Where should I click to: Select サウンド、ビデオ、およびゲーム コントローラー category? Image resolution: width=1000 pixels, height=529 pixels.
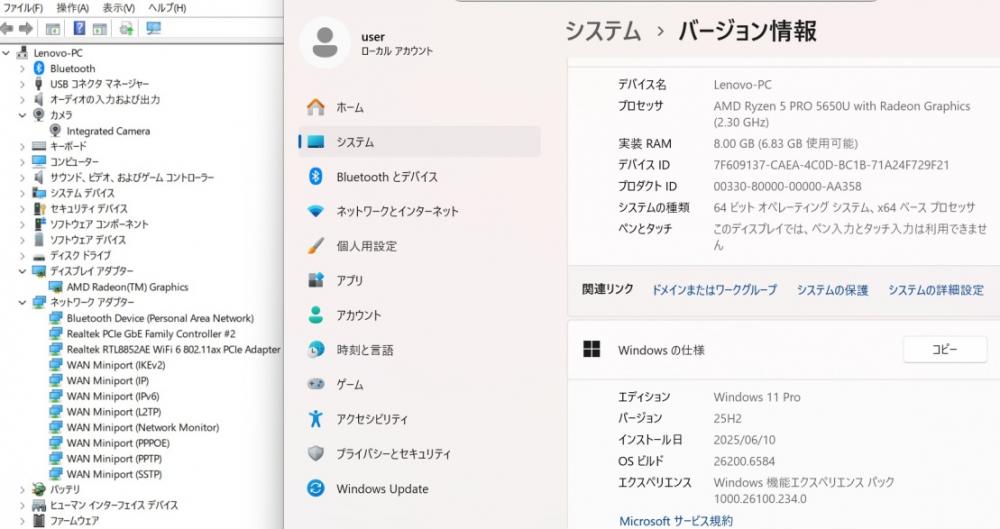pos(132,177)
